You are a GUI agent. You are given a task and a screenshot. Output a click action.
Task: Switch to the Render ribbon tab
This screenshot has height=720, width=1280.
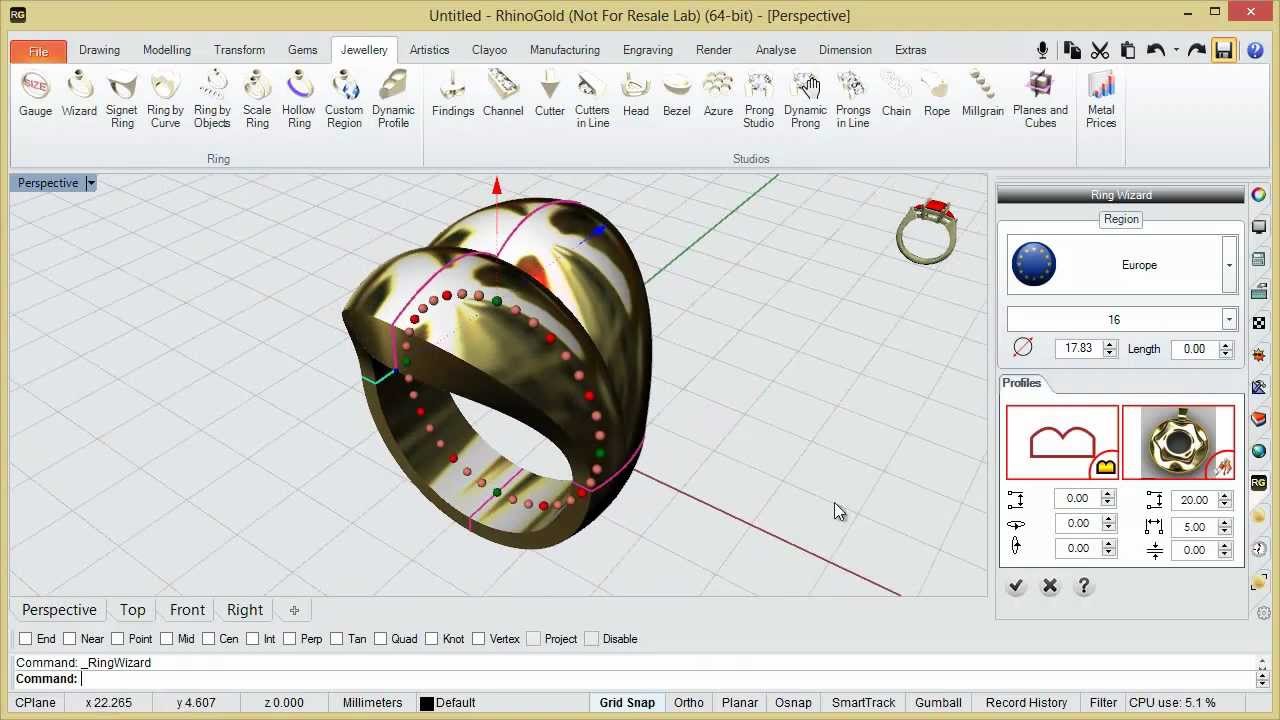(714, 50)
